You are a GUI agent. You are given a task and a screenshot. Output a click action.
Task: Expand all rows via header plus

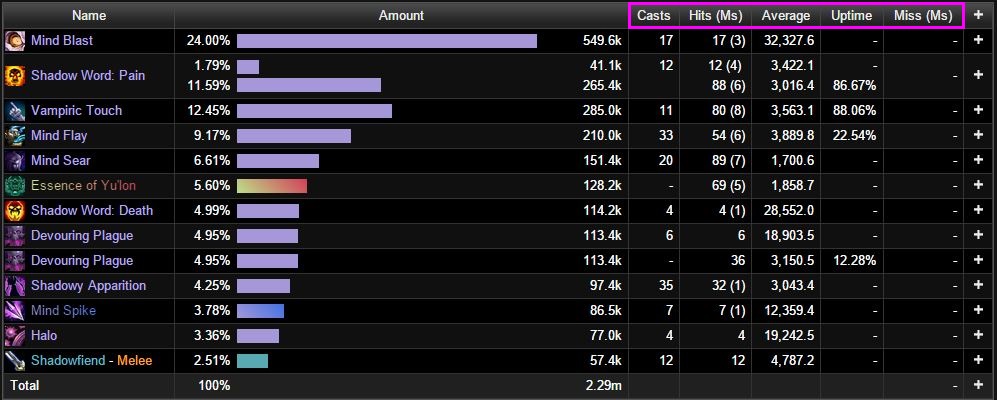[x=979, y=15]
